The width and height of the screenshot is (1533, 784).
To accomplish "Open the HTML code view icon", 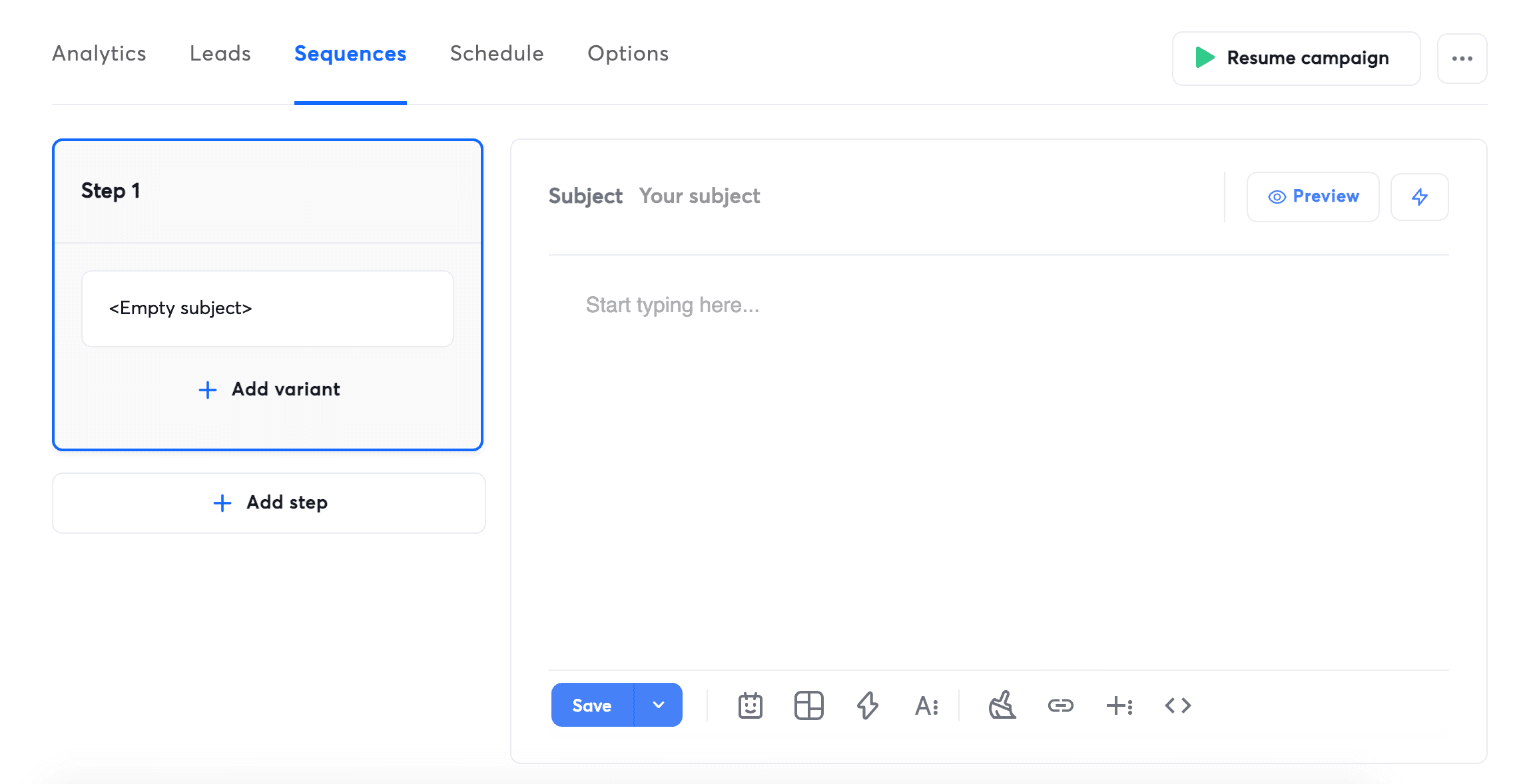I will (1177, 705).
